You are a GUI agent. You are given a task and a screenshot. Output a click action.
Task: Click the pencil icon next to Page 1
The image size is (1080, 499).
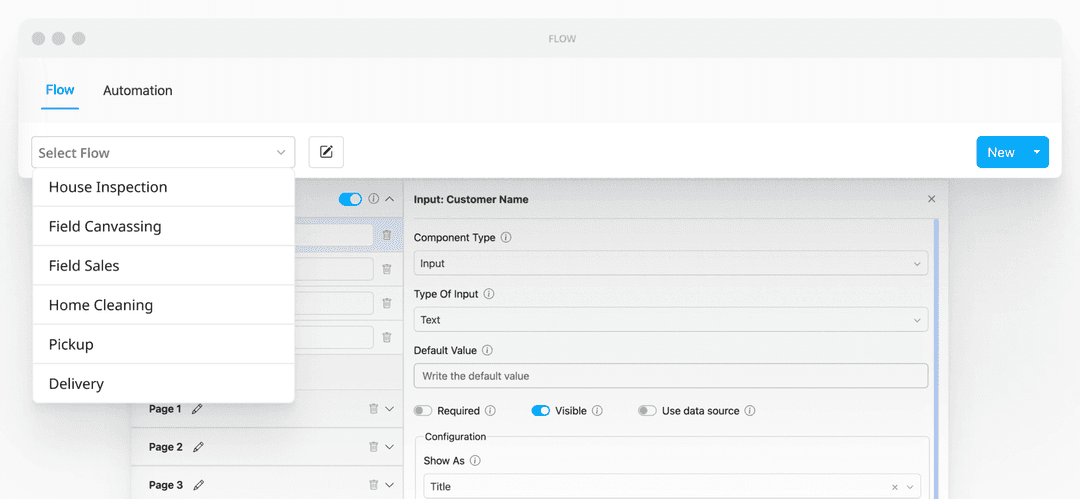197,409
